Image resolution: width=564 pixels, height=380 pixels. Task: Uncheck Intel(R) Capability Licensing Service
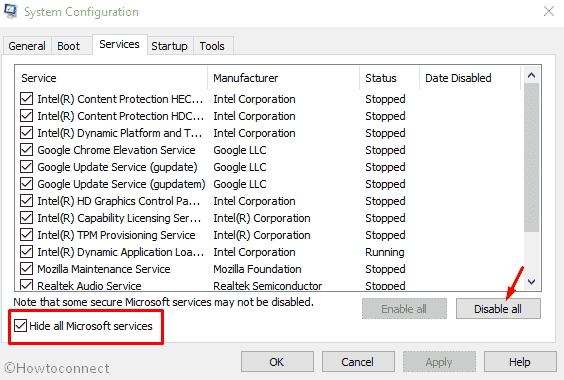pyautogui.click(x=27, y=218)
